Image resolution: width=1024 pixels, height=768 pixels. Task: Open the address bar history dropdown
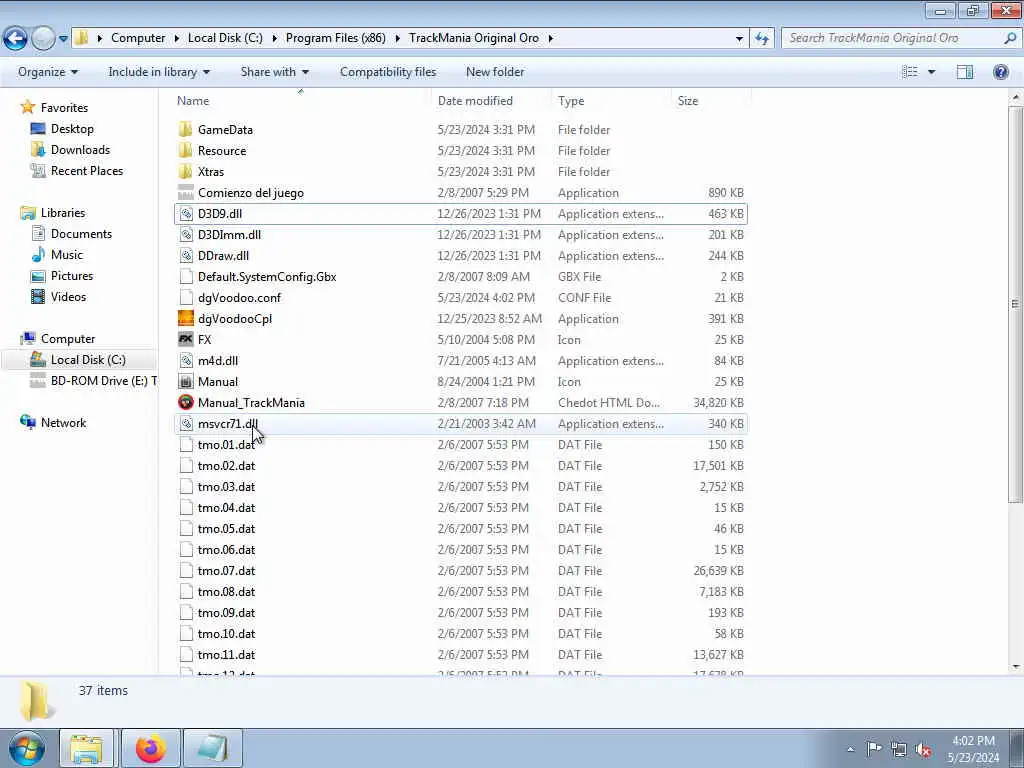click(x=739, y=38)
